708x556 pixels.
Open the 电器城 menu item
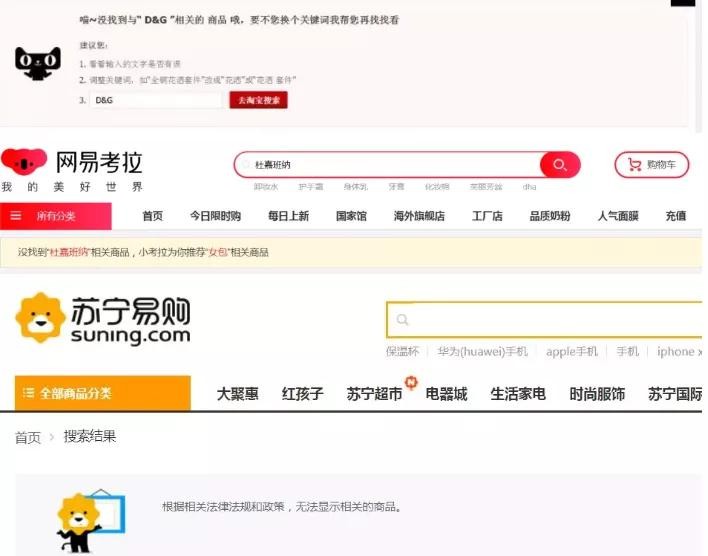pyautogui.click(x=446, y=394)
